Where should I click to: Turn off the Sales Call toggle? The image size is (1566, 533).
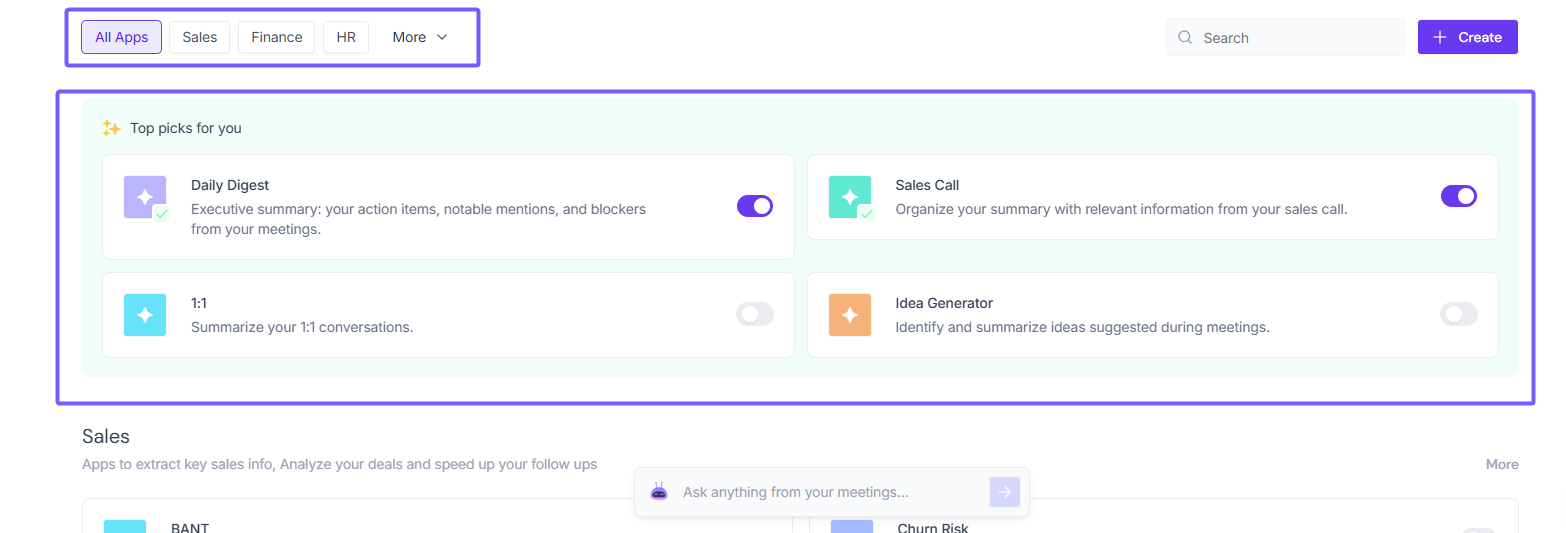(1459, 196)
